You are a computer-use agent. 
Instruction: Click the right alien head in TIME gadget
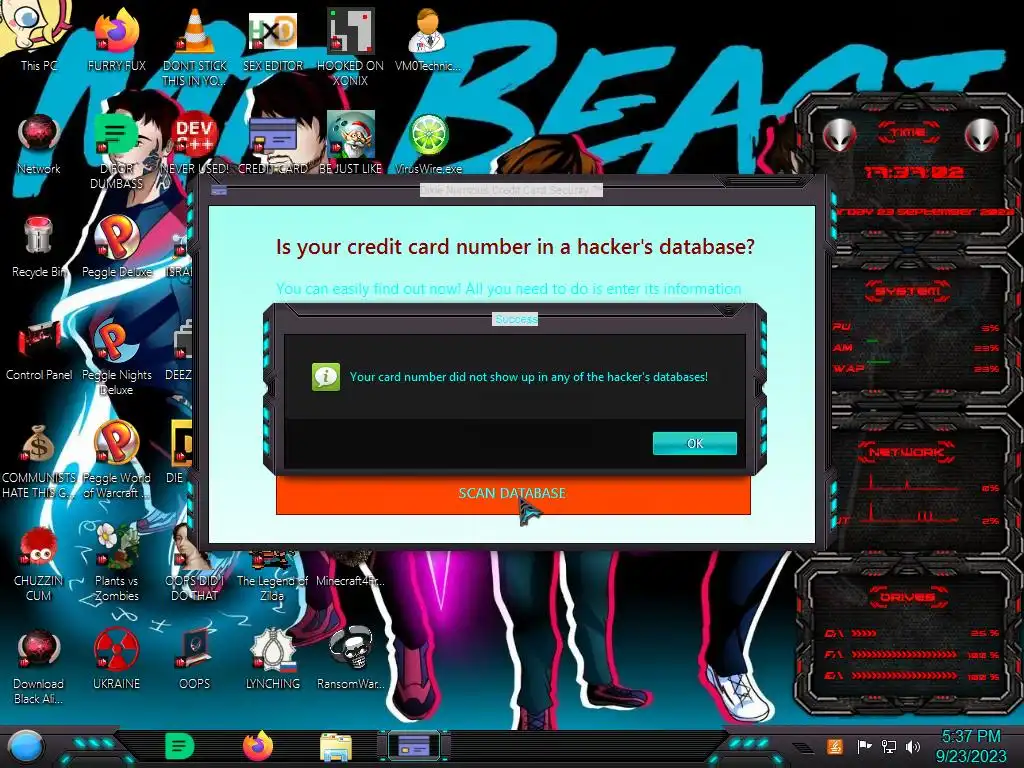981,135
